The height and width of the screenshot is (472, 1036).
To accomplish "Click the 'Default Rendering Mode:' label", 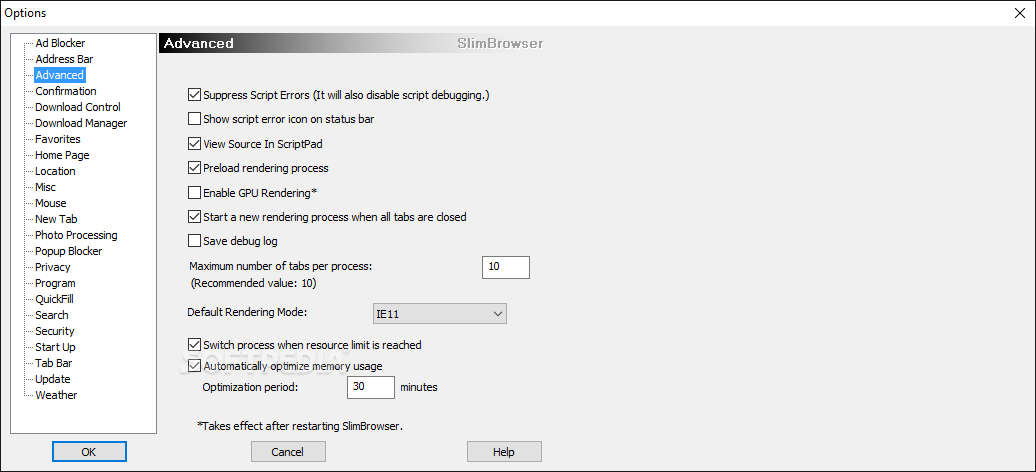I will pos(248,311).
